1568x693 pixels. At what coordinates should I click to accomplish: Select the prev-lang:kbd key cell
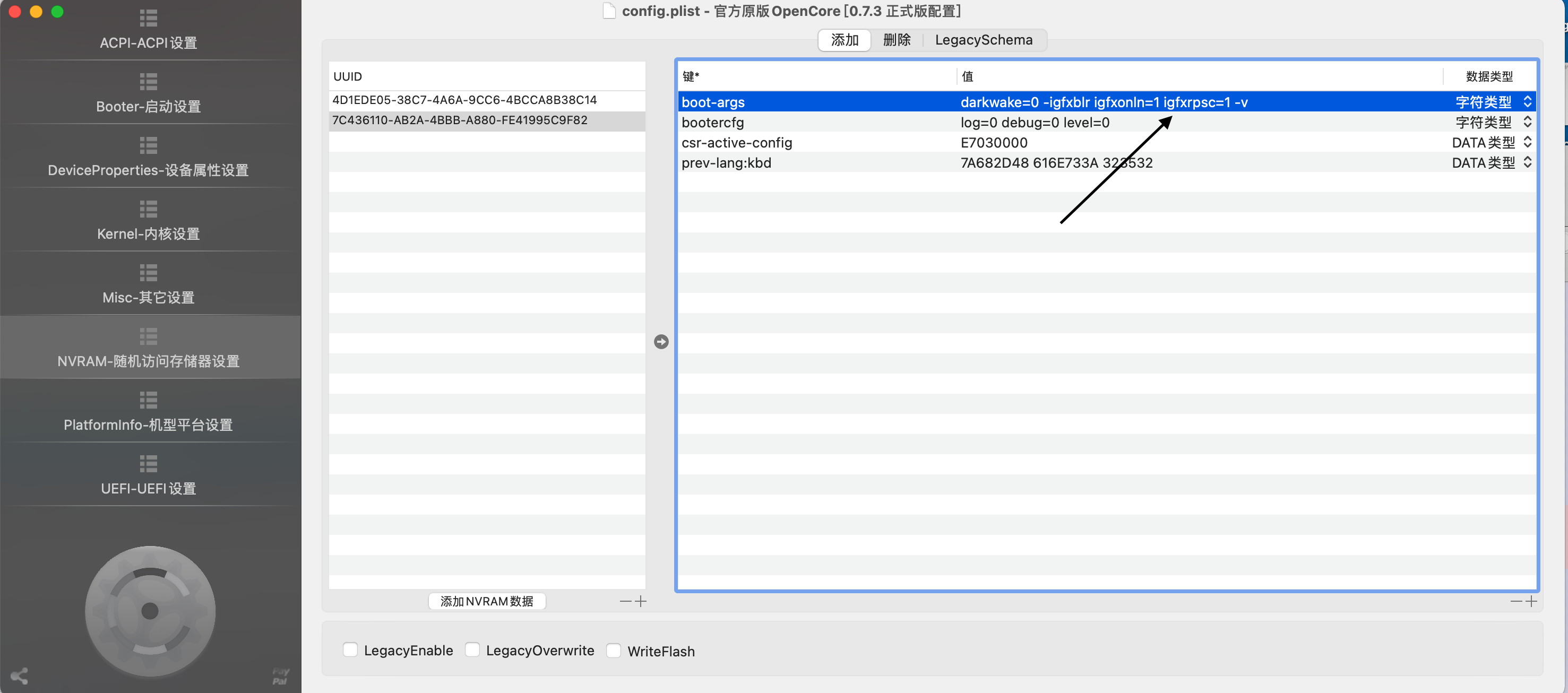816,162
